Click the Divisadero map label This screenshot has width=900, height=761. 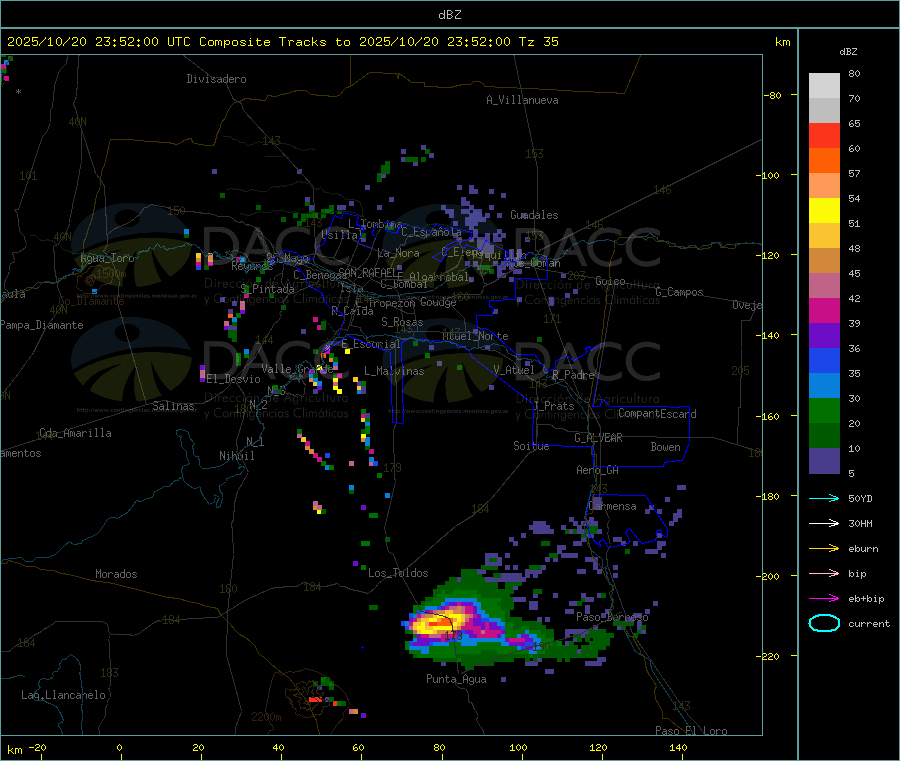216,79
